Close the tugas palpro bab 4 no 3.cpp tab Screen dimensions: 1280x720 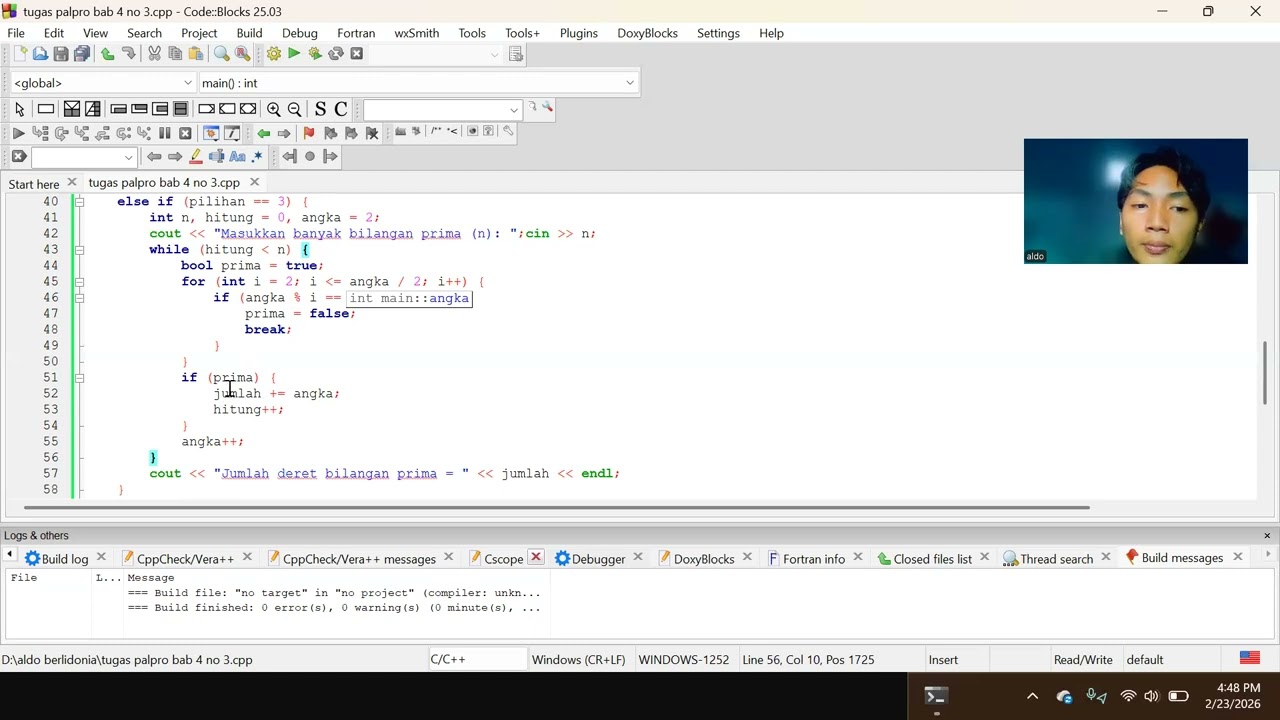tap(254, 182)
